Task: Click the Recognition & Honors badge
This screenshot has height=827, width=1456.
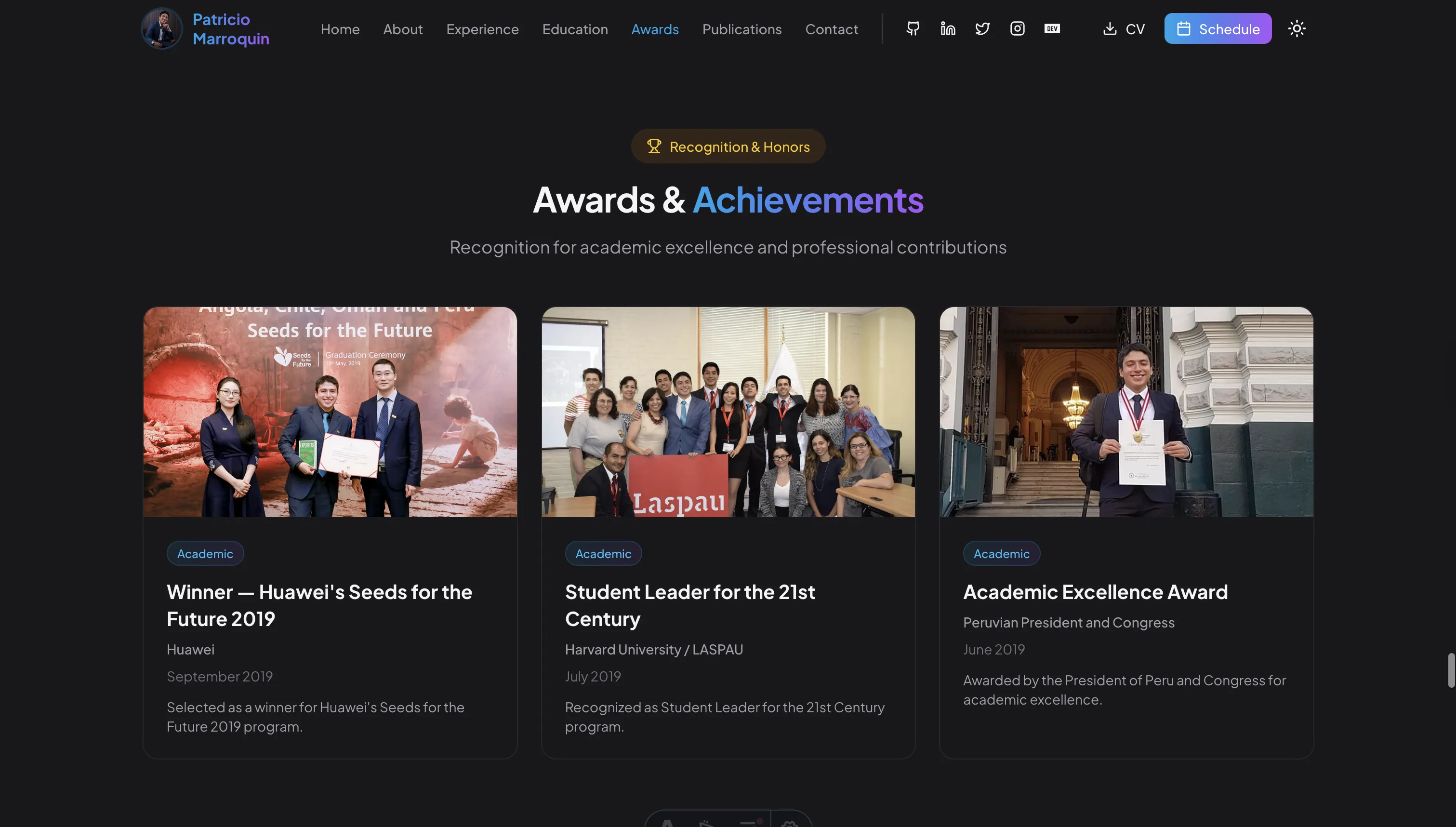Action: (728, 147)
